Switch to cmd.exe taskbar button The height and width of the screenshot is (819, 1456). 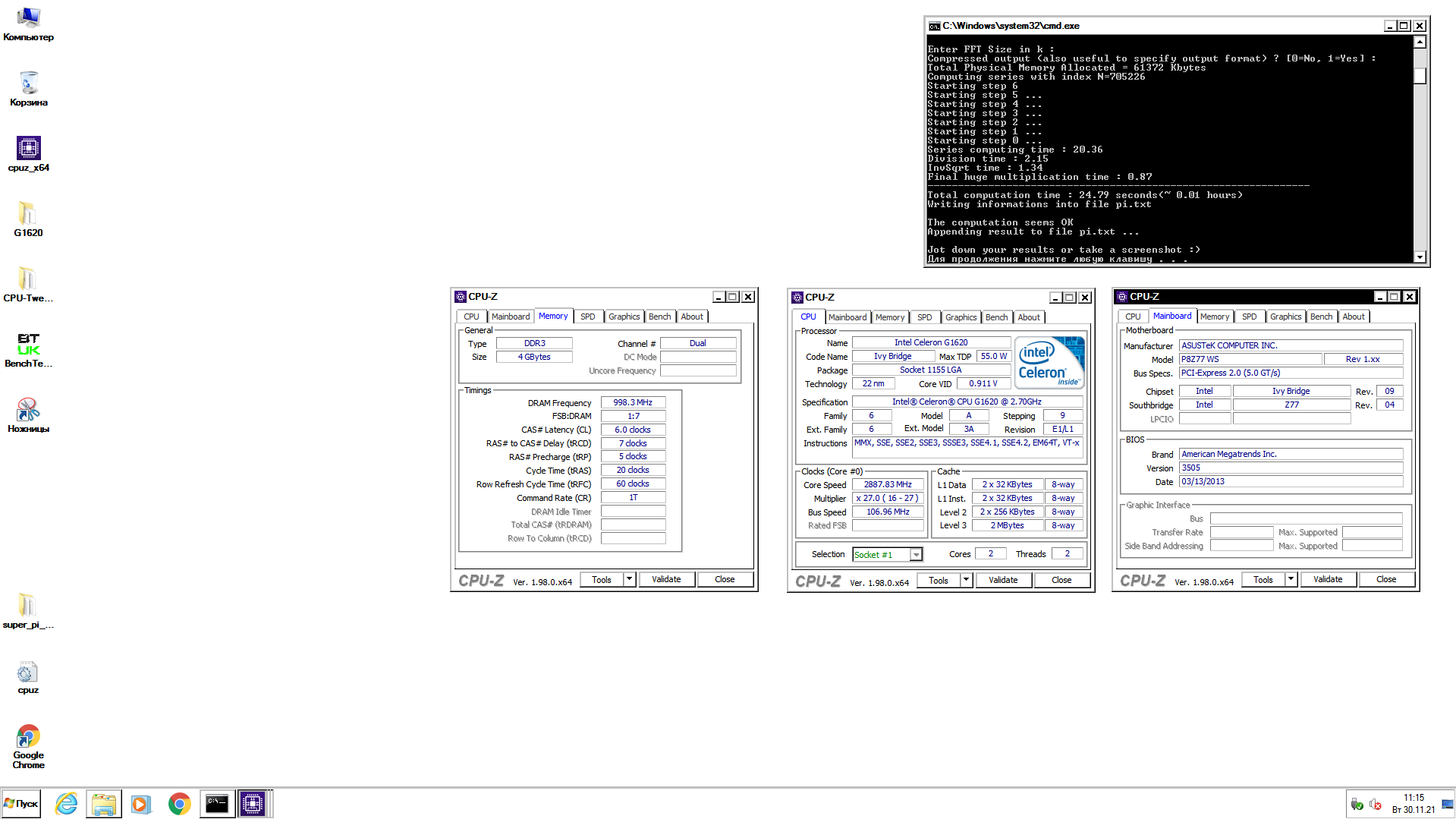coord(217,804)
